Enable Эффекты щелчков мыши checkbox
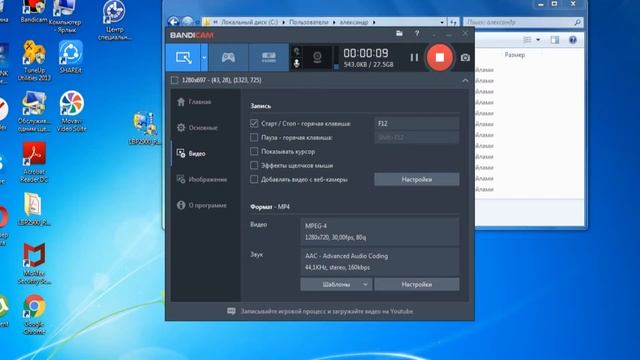Viewport: 640px width, 360px height. [x=254, y=165]
